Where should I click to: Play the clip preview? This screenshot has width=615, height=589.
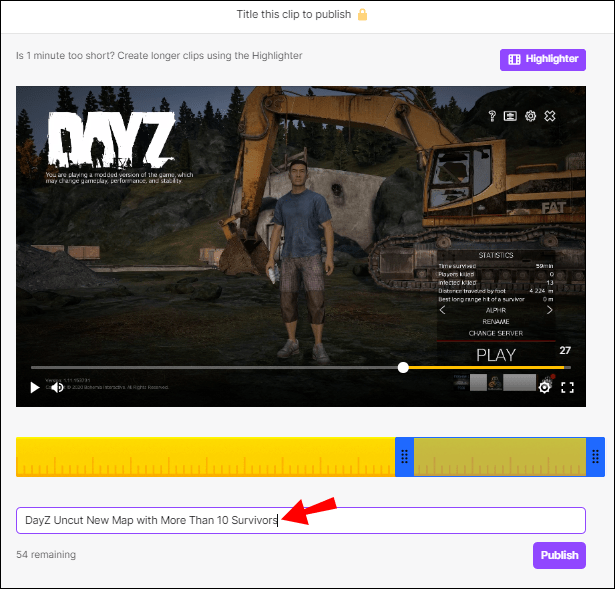click(x=35, y=387)
